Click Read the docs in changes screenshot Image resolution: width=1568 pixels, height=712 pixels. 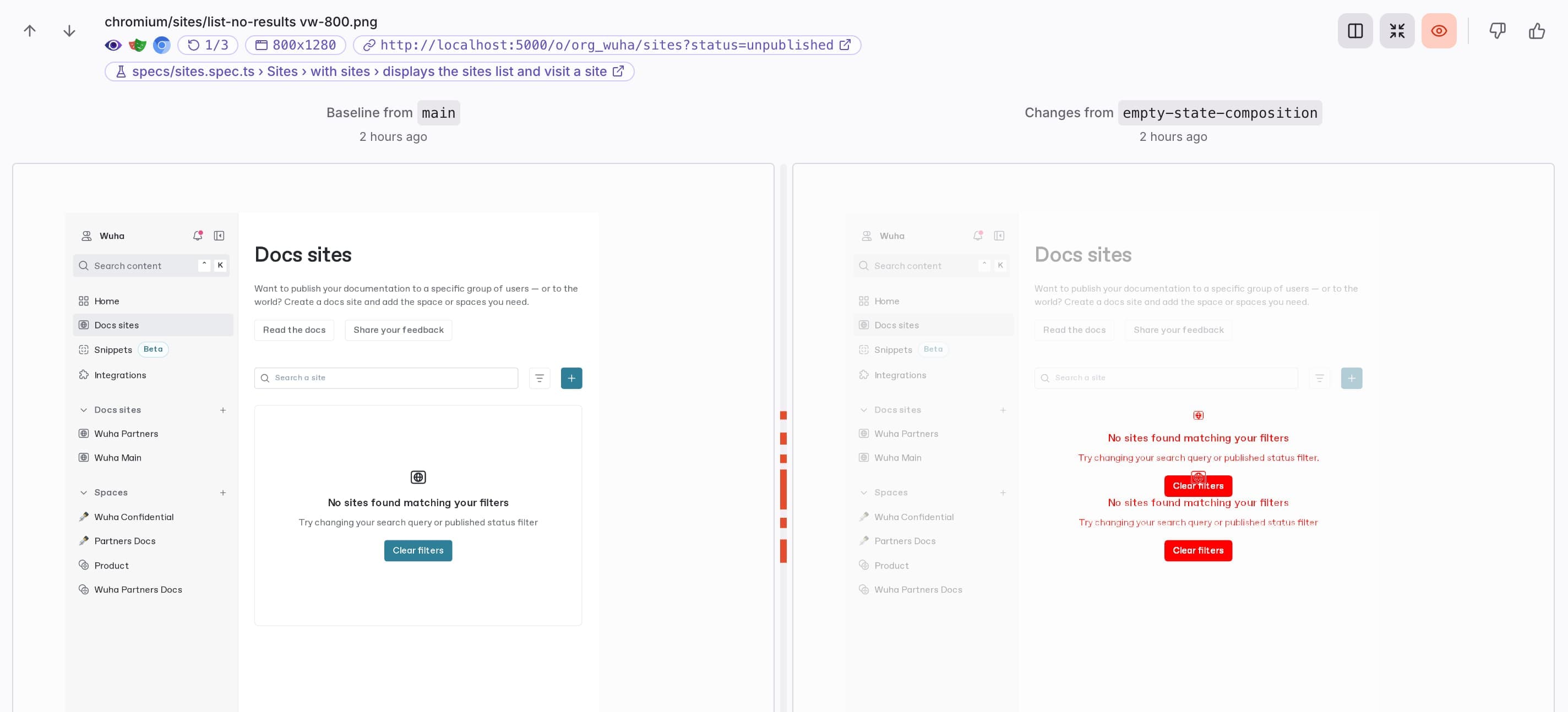[x=1074, y=330]
